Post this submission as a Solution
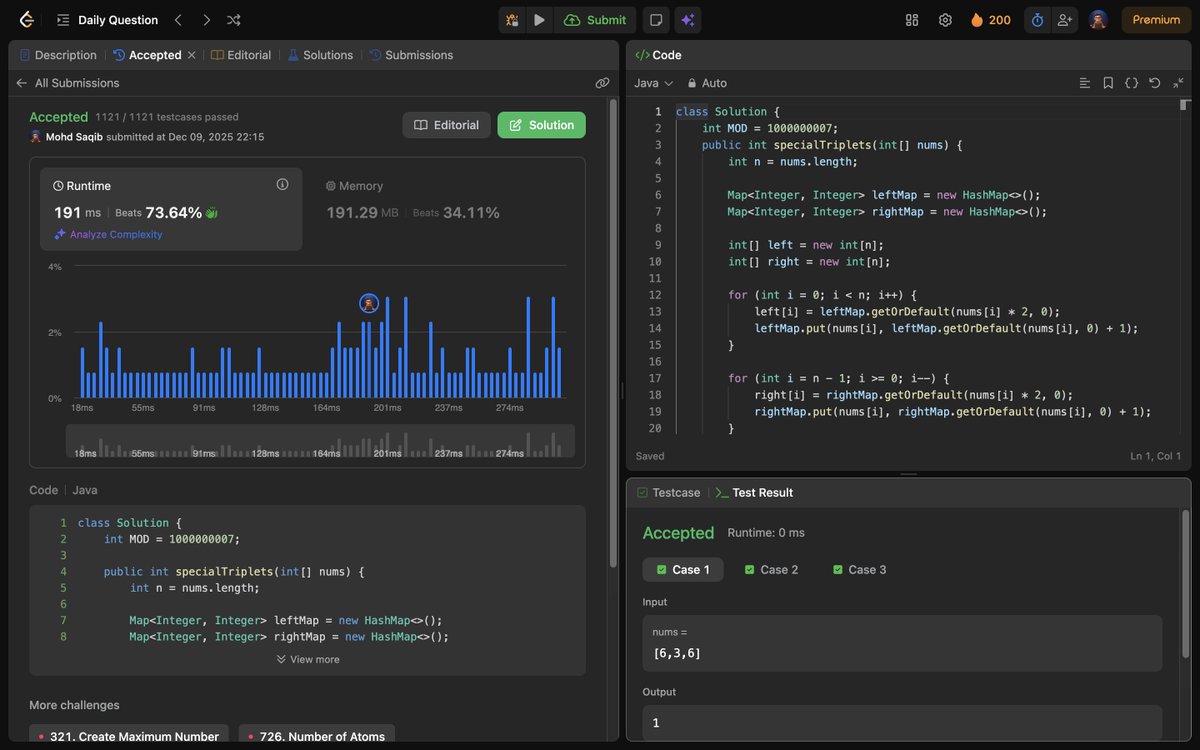Viewport: 1200px width, 750px height. click(x=541, y=125)
